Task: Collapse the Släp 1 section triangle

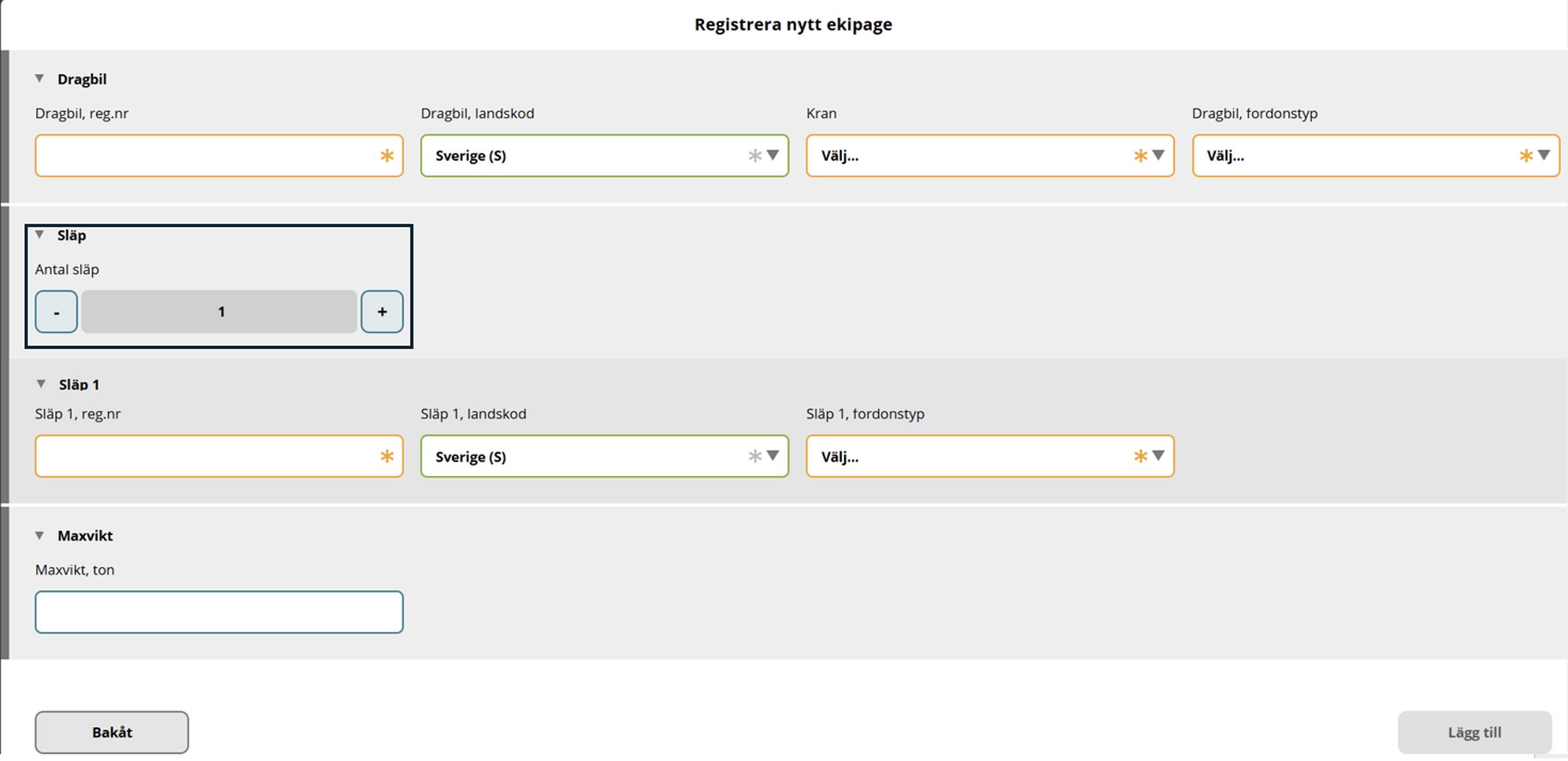Action: 41,384
